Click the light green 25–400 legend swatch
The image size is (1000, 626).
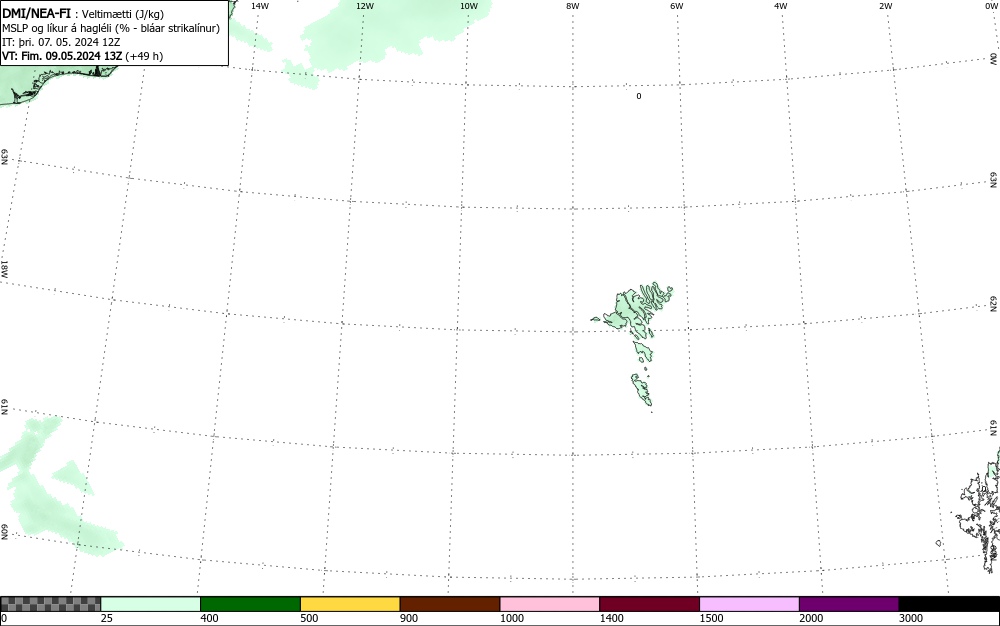click(x=151, y=604)
